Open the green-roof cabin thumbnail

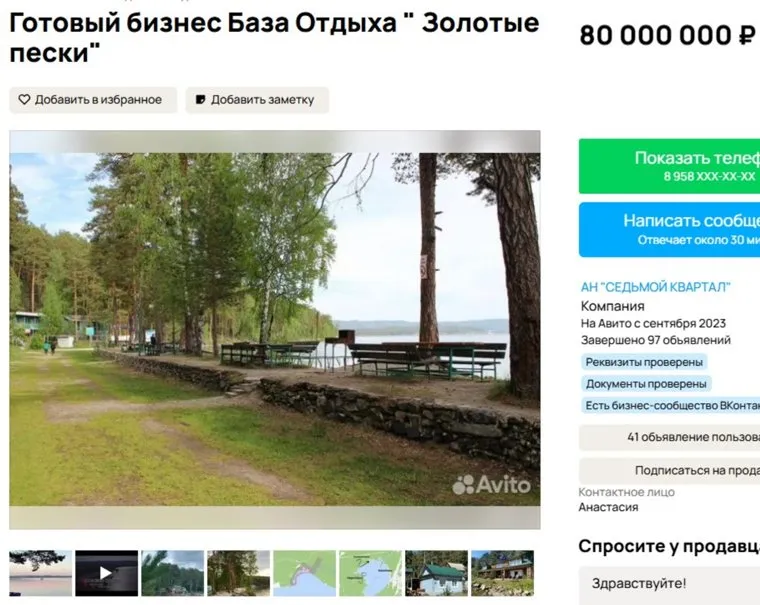tap(437, 573)
